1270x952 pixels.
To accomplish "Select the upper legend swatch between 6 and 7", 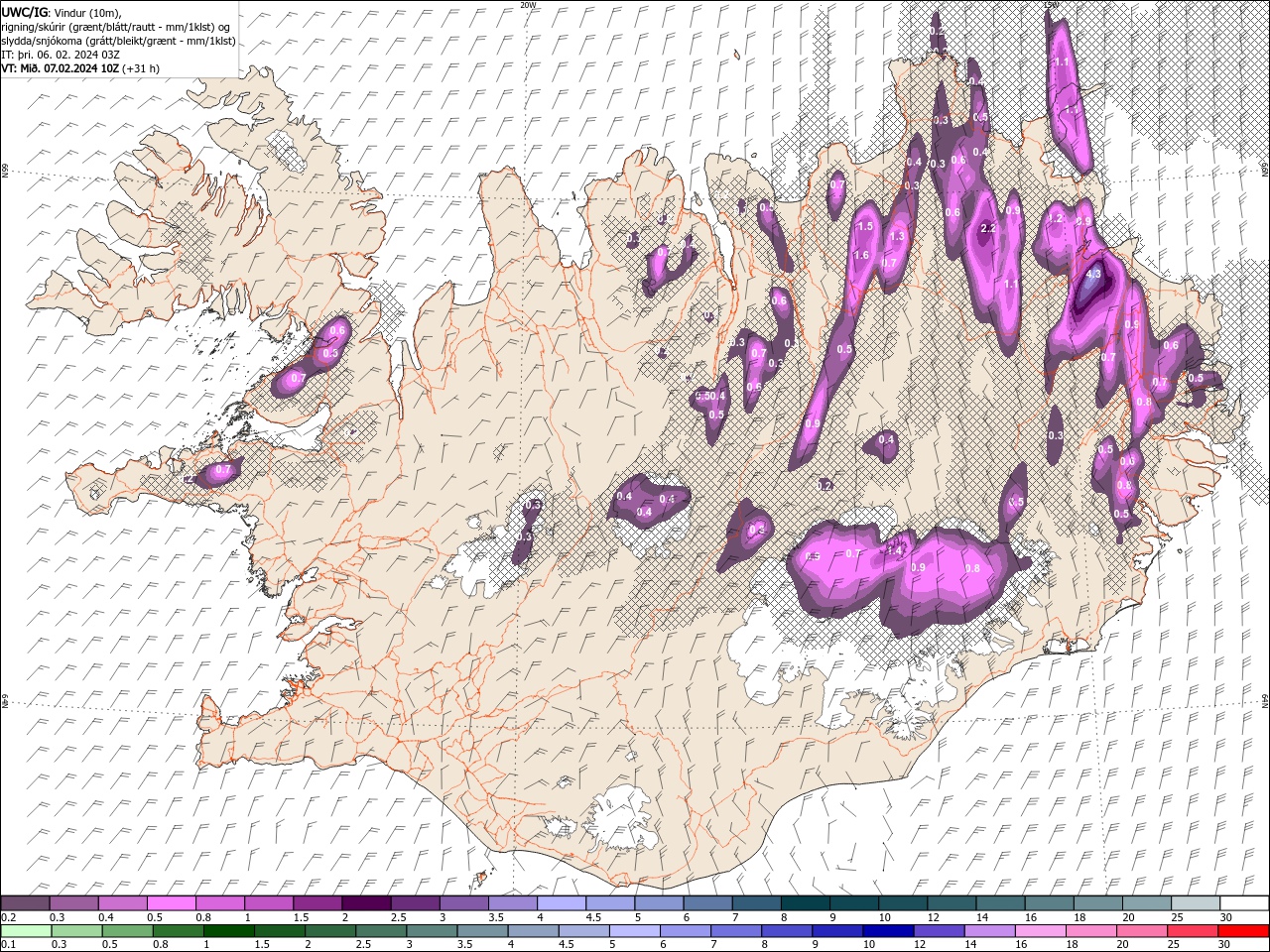I will [706, 903].
